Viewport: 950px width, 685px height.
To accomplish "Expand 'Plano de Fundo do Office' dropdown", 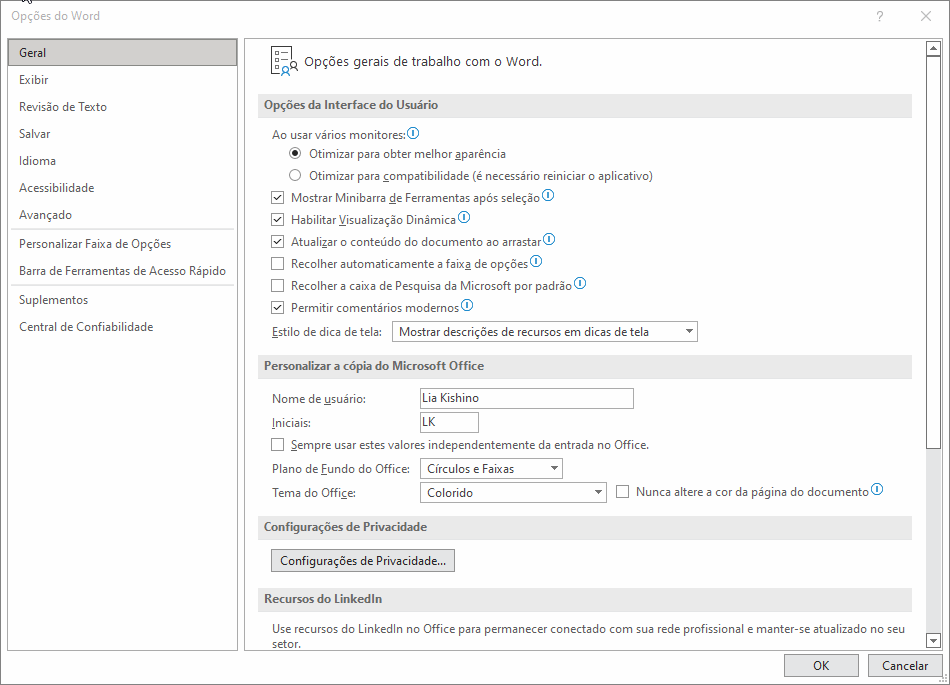I will 491,469.
